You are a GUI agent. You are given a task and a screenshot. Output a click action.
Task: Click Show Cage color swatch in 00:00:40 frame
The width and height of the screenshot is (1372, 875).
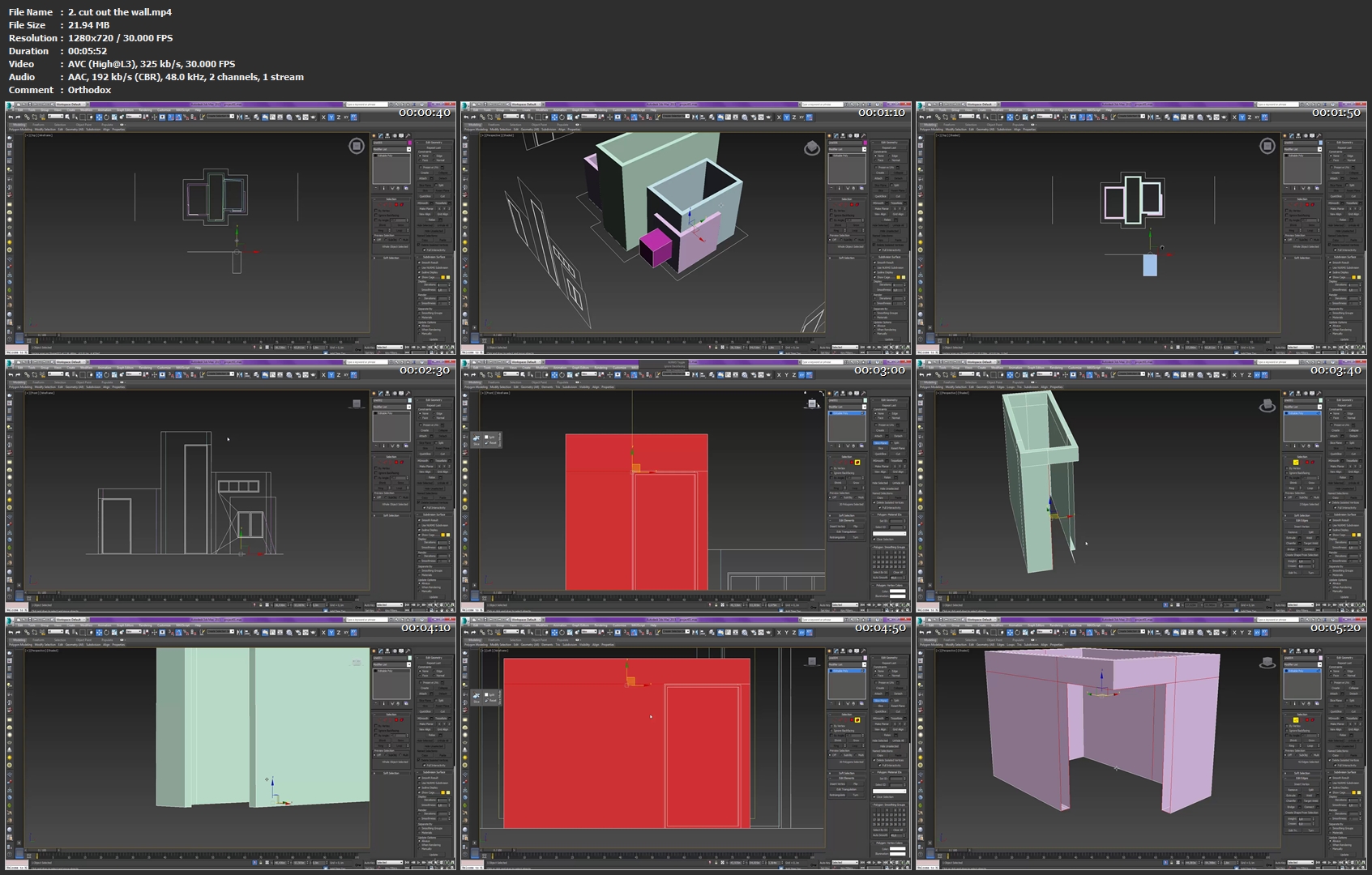pos(443,277)
